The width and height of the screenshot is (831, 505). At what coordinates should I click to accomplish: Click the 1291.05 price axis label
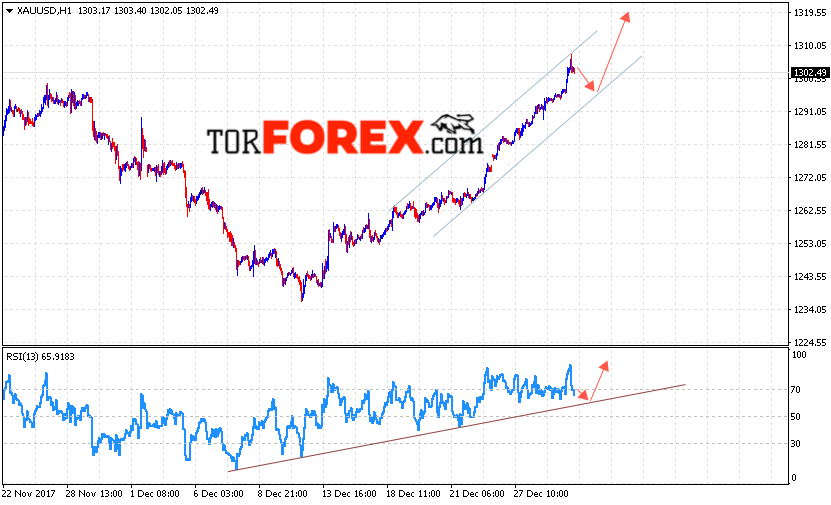pyautogui.click(x=810, y=111)
